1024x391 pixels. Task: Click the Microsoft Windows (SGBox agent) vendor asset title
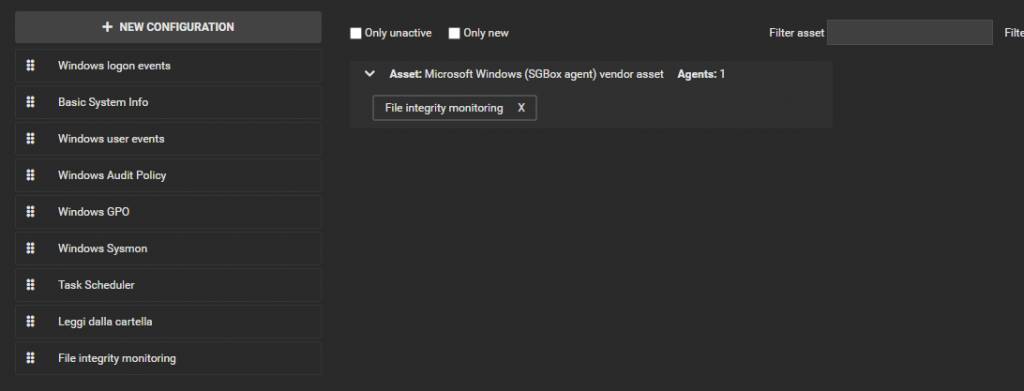526,74
